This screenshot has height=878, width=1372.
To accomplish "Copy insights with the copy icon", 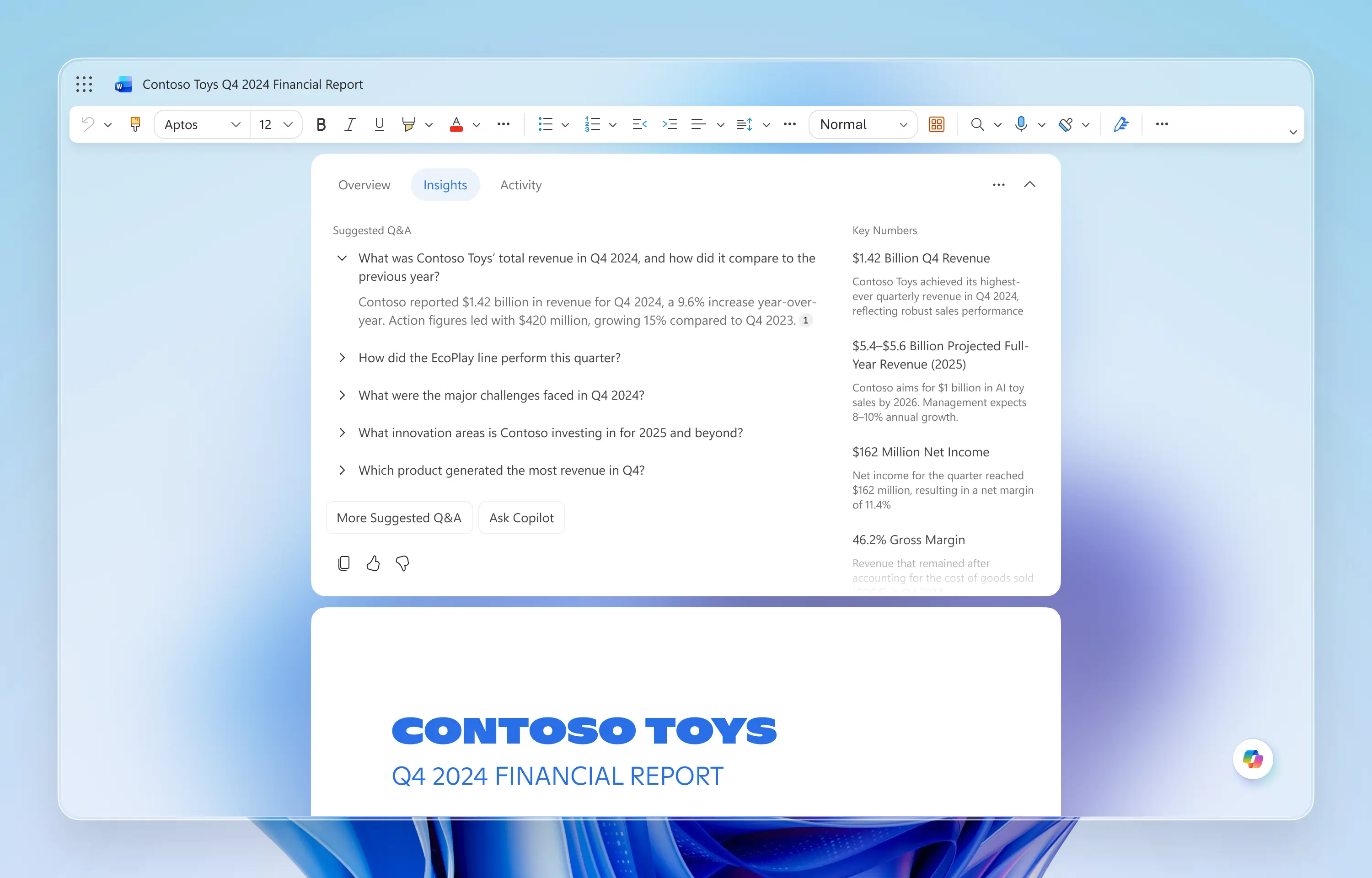I will point(344,563).
